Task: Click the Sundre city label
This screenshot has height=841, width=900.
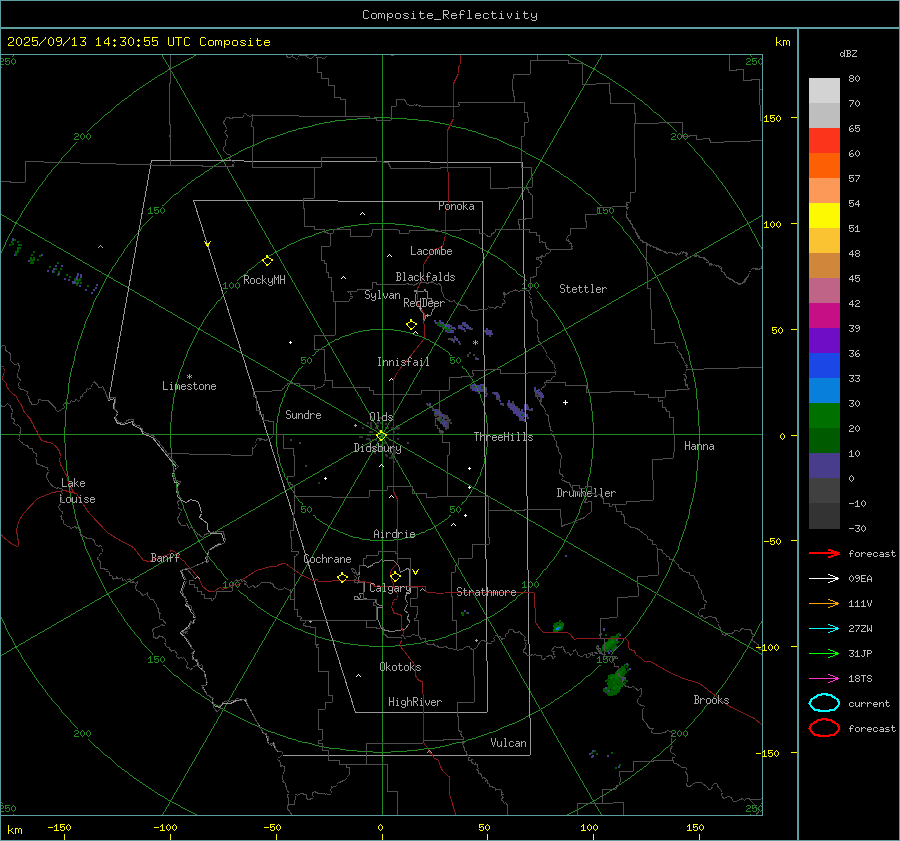Action: pyautogui.click(x=303, y=414)
